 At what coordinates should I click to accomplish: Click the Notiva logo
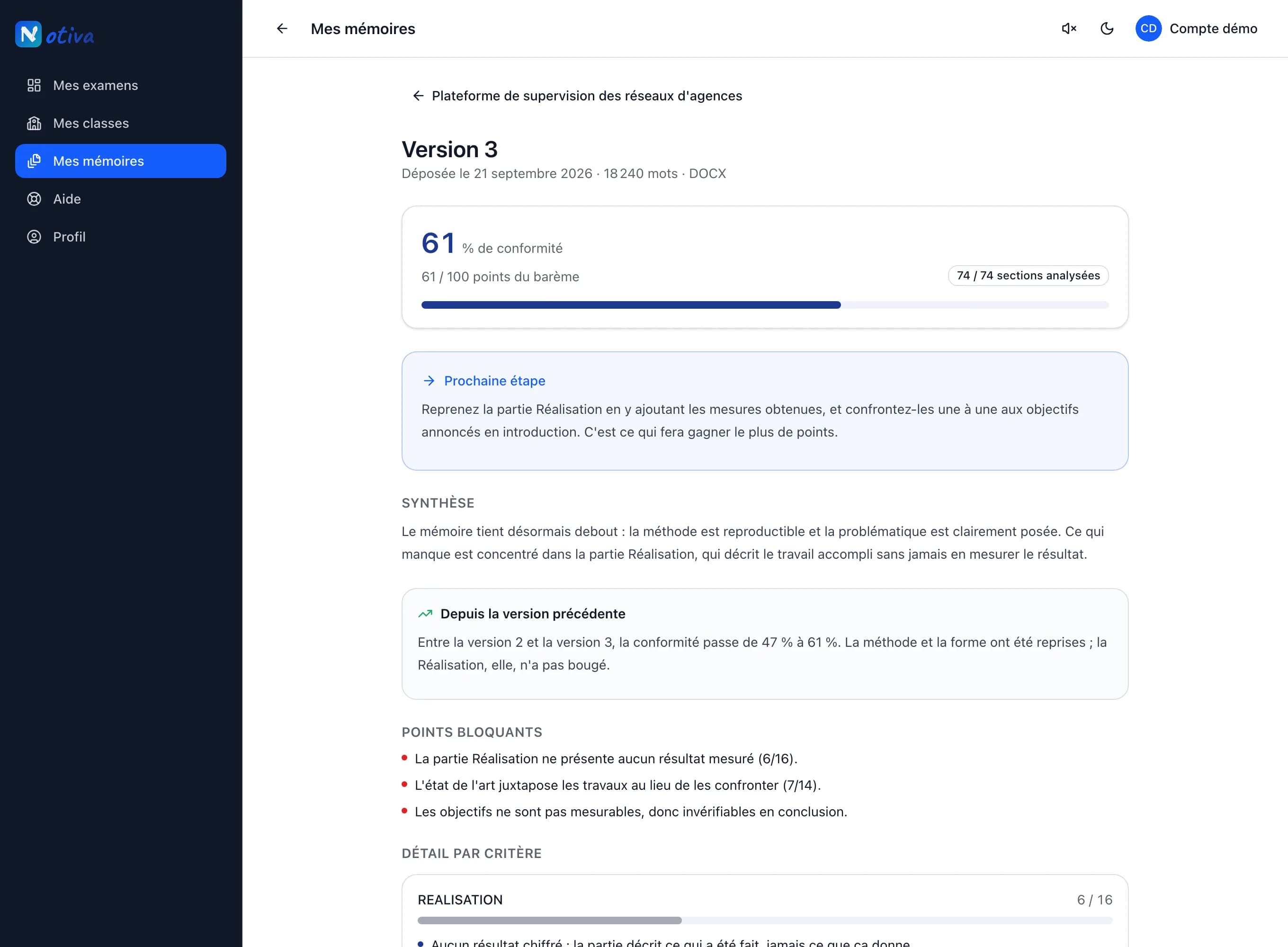(x=54, y=35)
